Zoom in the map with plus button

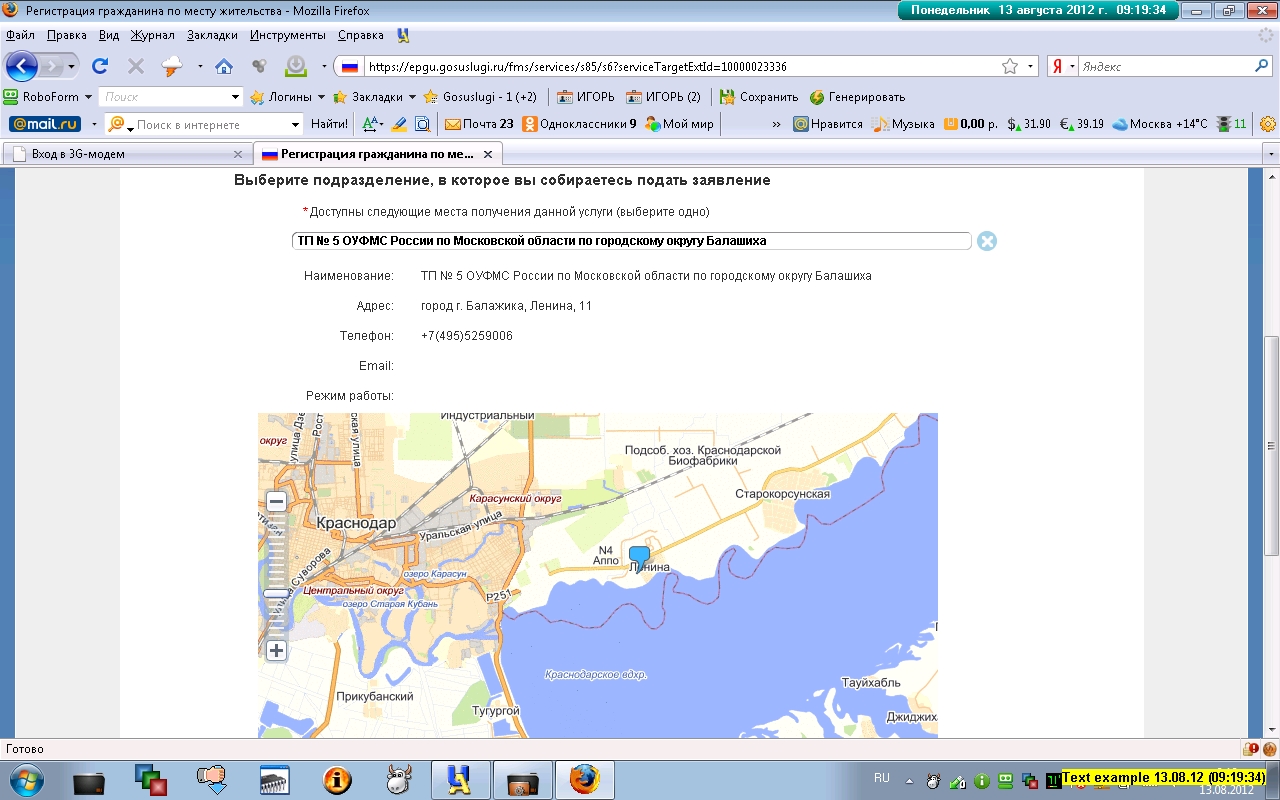pyautogui.click(x=276, y=650)
